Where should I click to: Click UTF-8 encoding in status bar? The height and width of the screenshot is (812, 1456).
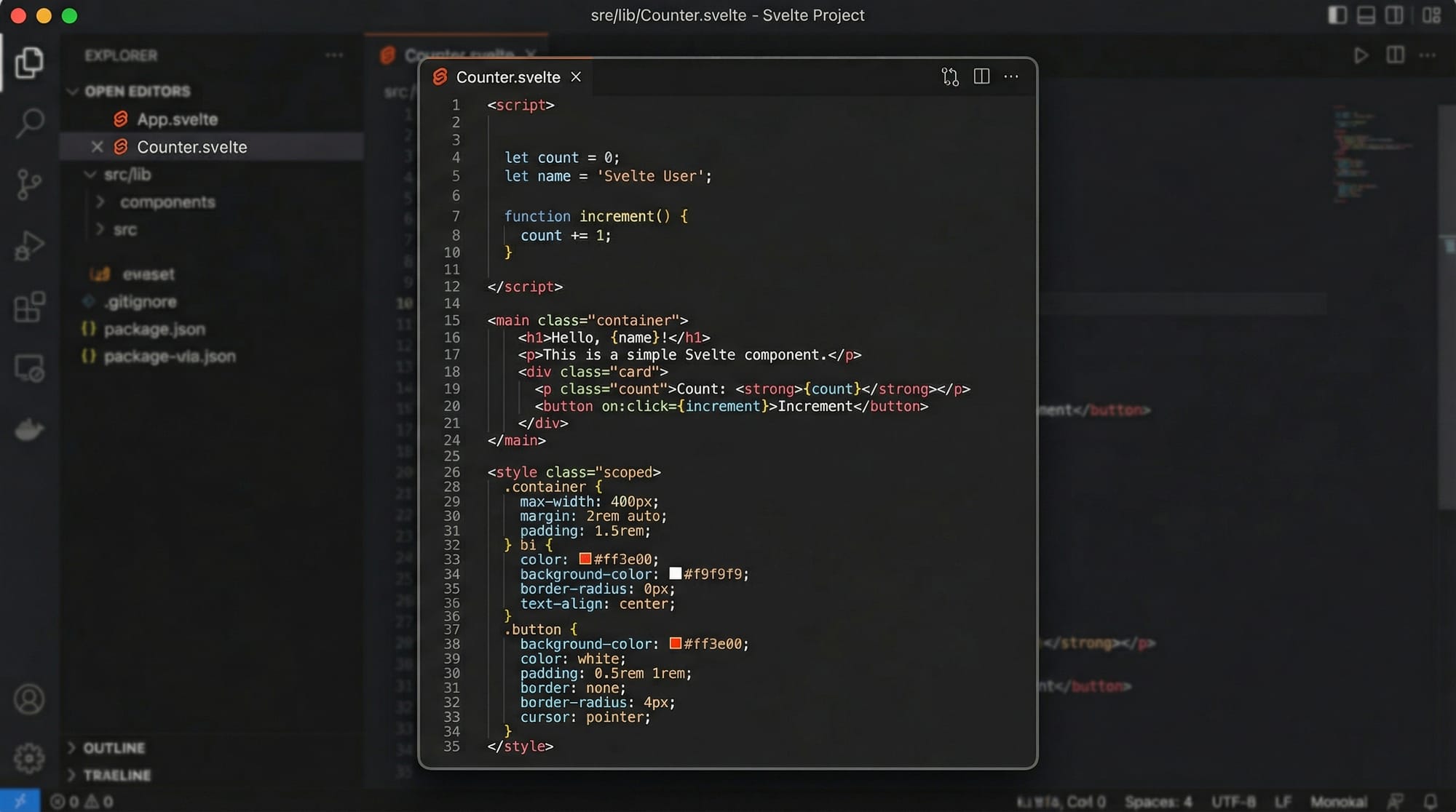tap(1233, 801)
